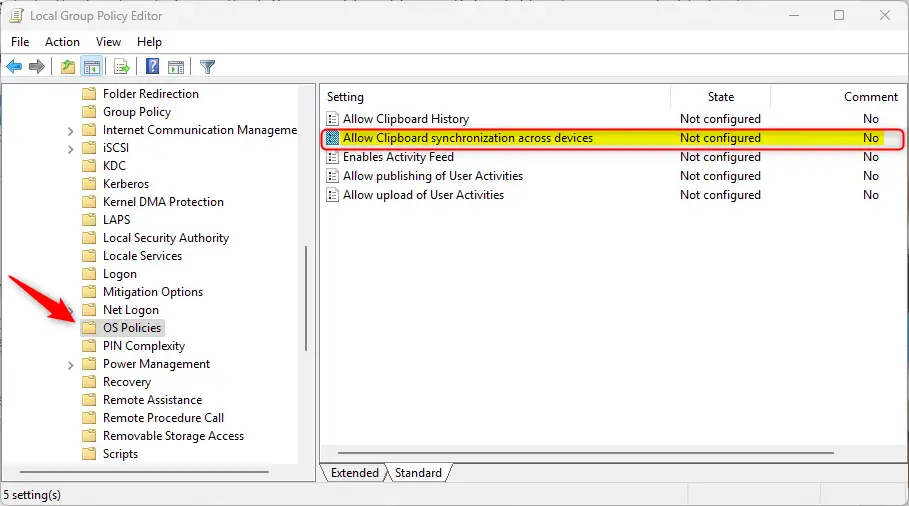Open the View menu
Image resolution: width=909 pixels, height=506 pixels.
coord(108,42)
